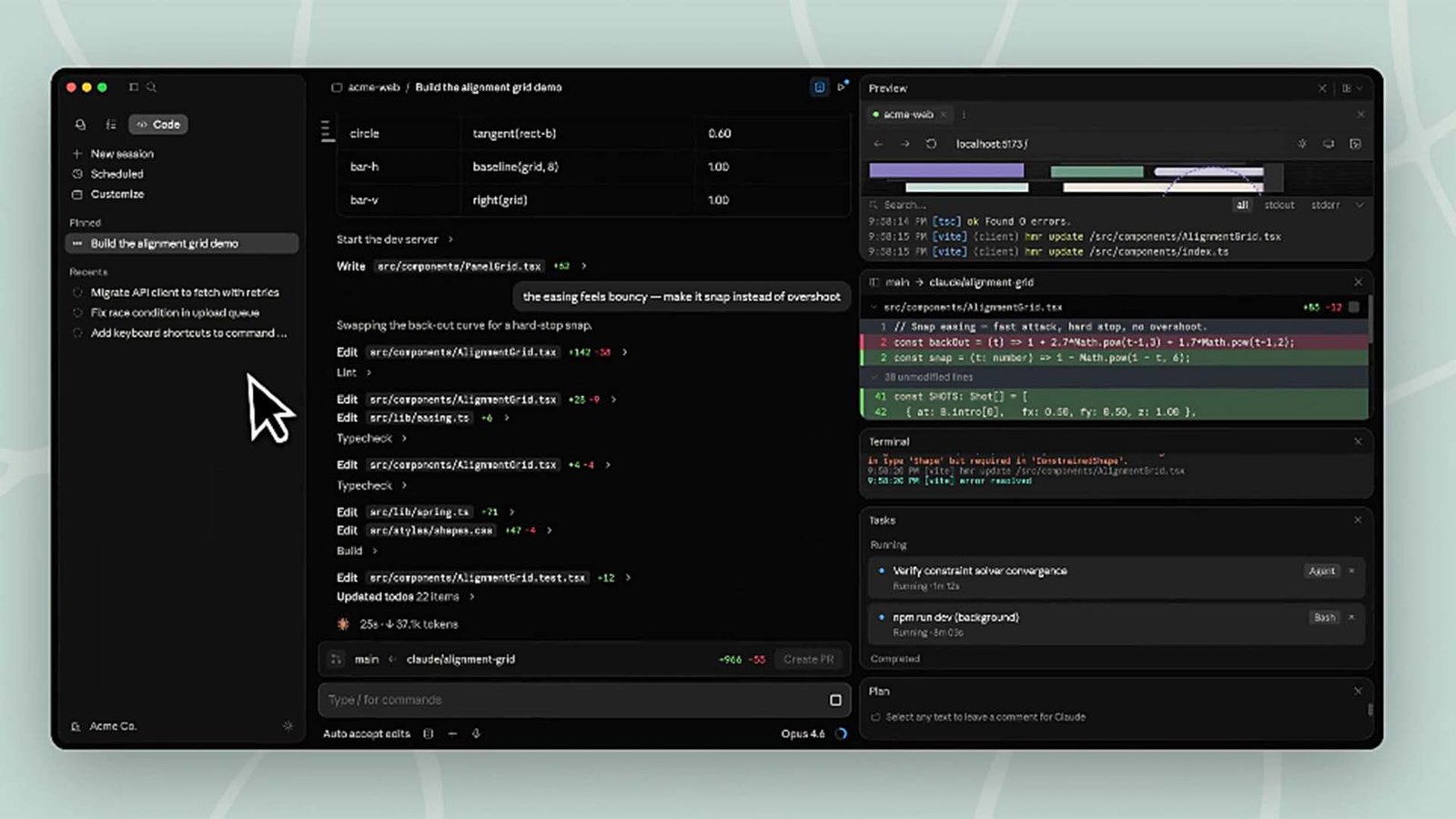Click the Create PR button
This screenshot has height=819, width=1456.
point(807,659)
